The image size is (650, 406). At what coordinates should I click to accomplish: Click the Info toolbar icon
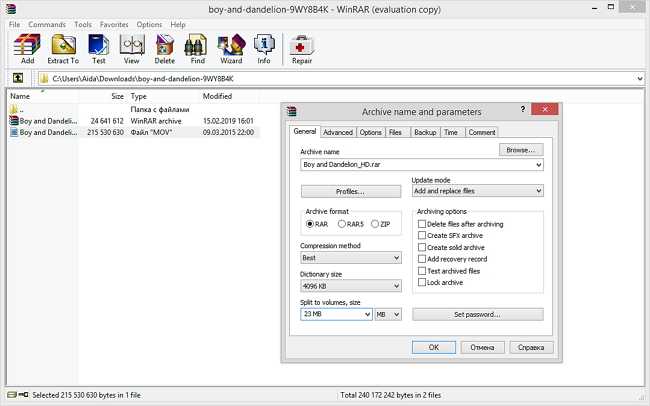[x=264, y=49]
